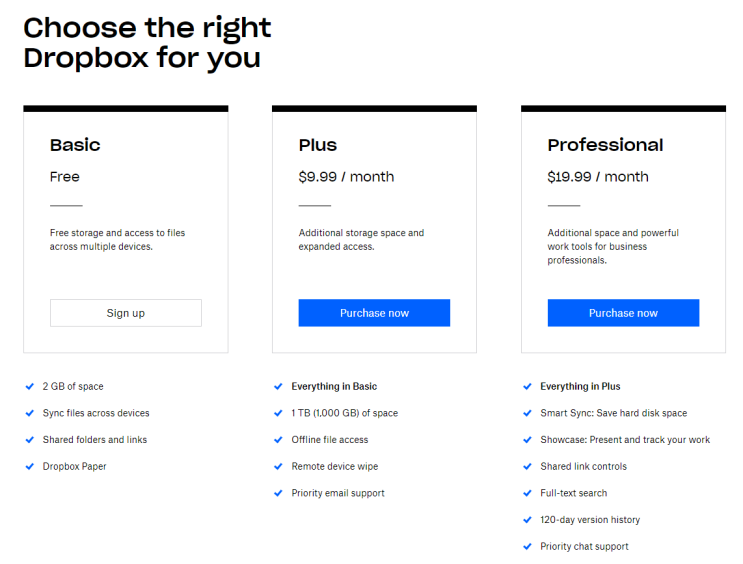The width and height of the screenshot is (743, 564).
Task: Click the checkmark beside Remote device wipe
Action: coord(279,466)
